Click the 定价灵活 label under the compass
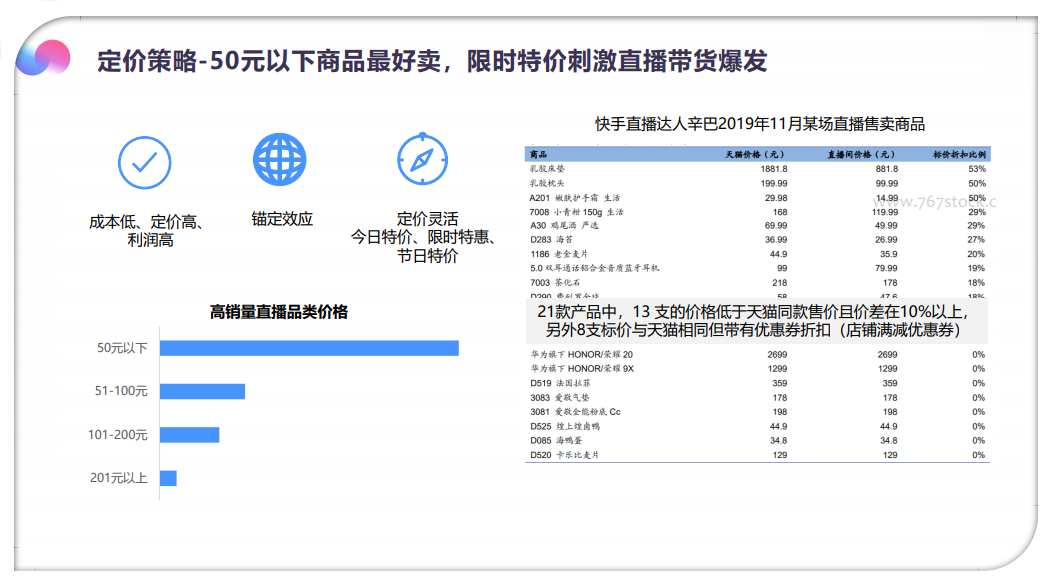The image size is (1052, 587). point(427,219)
